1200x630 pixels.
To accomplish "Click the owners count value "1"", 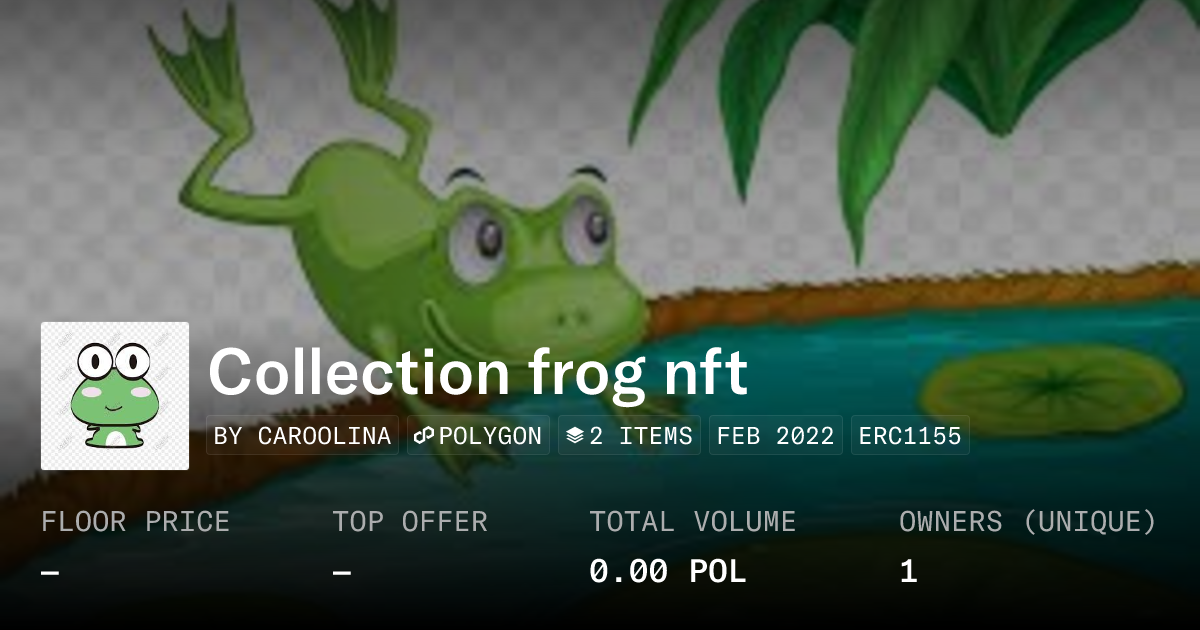I will point(908,572).
